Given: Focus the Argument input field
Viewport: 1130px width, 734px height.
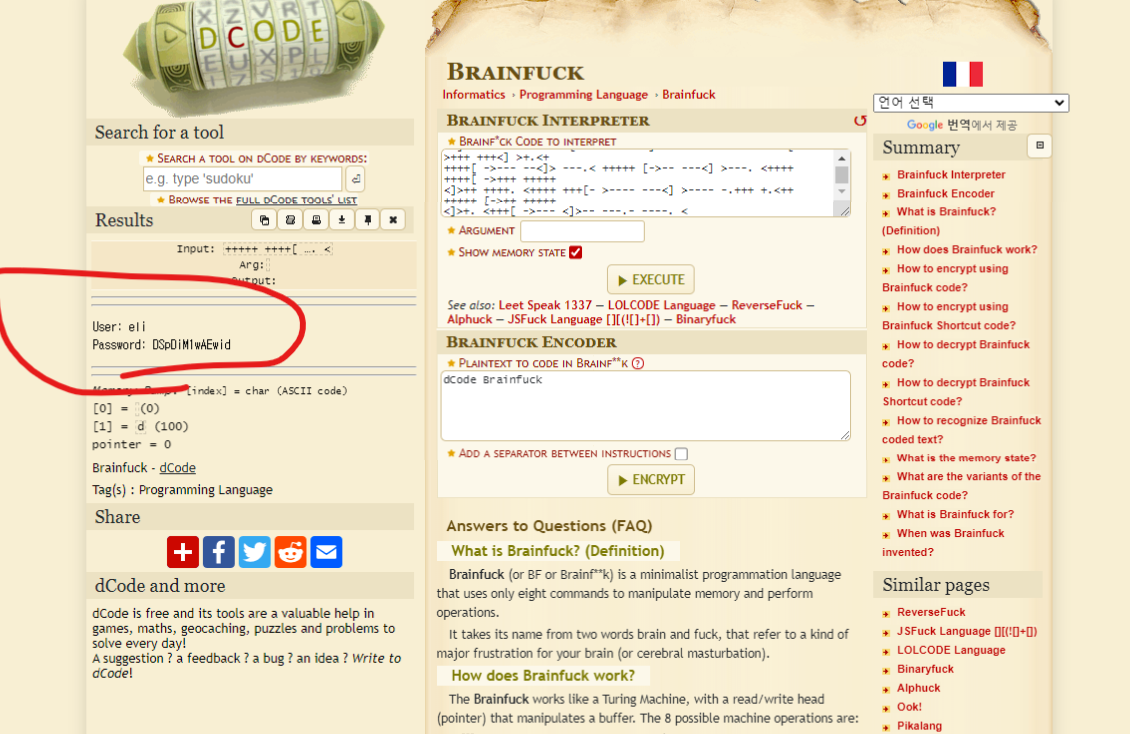Looking at the screenshot, I should (x=582, y=231).
